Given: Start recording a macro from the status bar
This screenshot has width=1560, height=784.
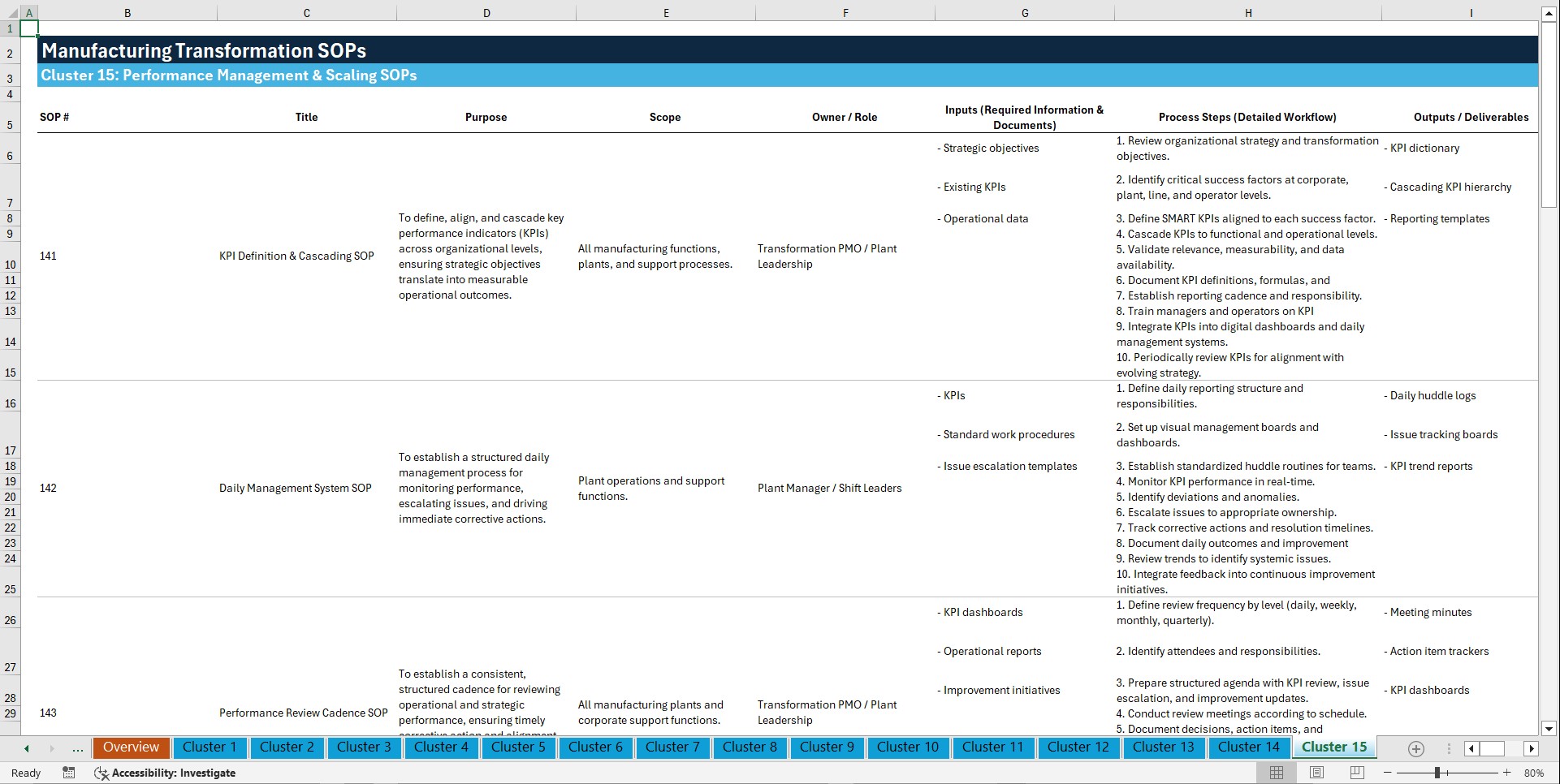Looking at the screenshot, I should (69, 773).
